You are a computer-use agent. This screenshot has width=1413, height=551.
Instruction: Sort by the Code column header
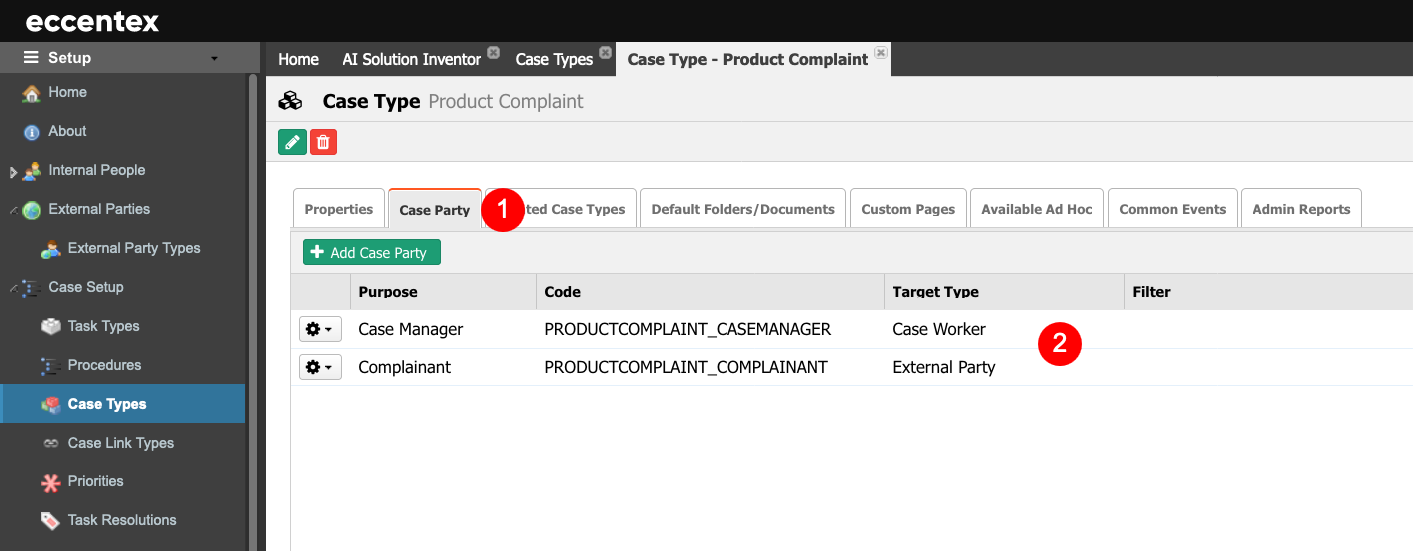[710, 292]
